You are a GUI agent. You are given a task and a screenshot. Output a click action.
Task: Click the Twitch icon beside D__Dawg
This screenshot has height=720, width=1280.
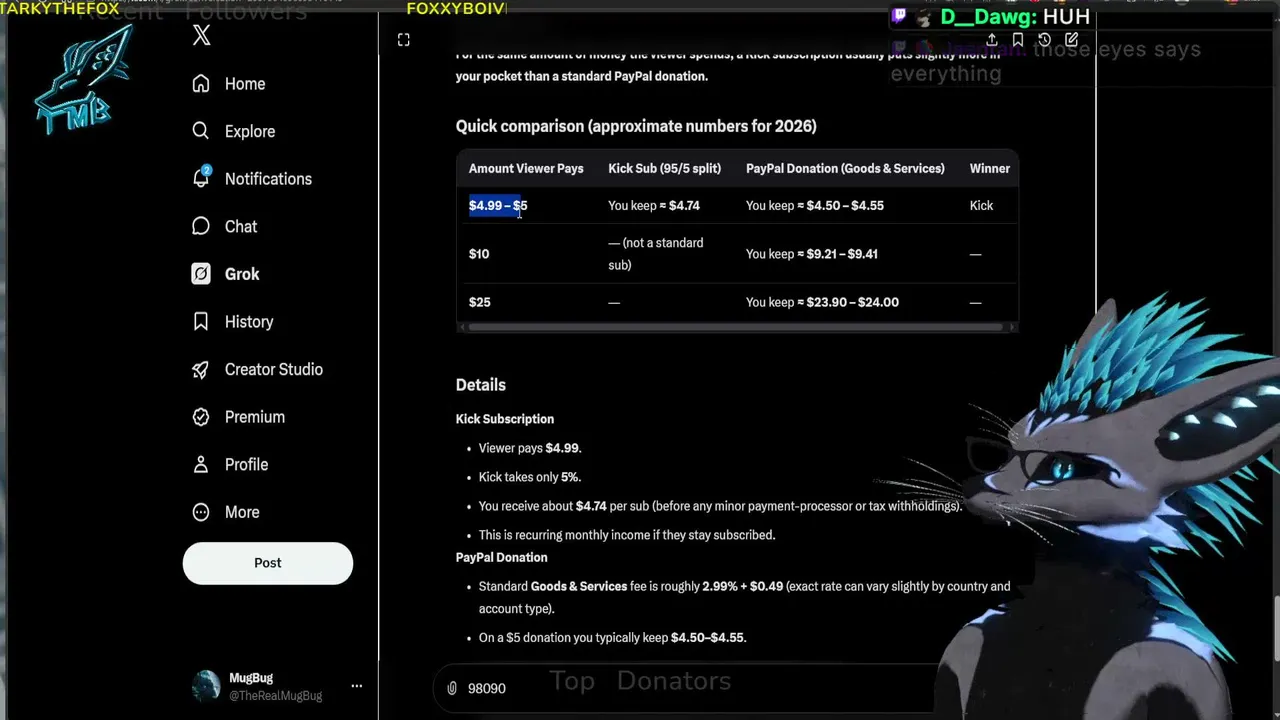899,16
